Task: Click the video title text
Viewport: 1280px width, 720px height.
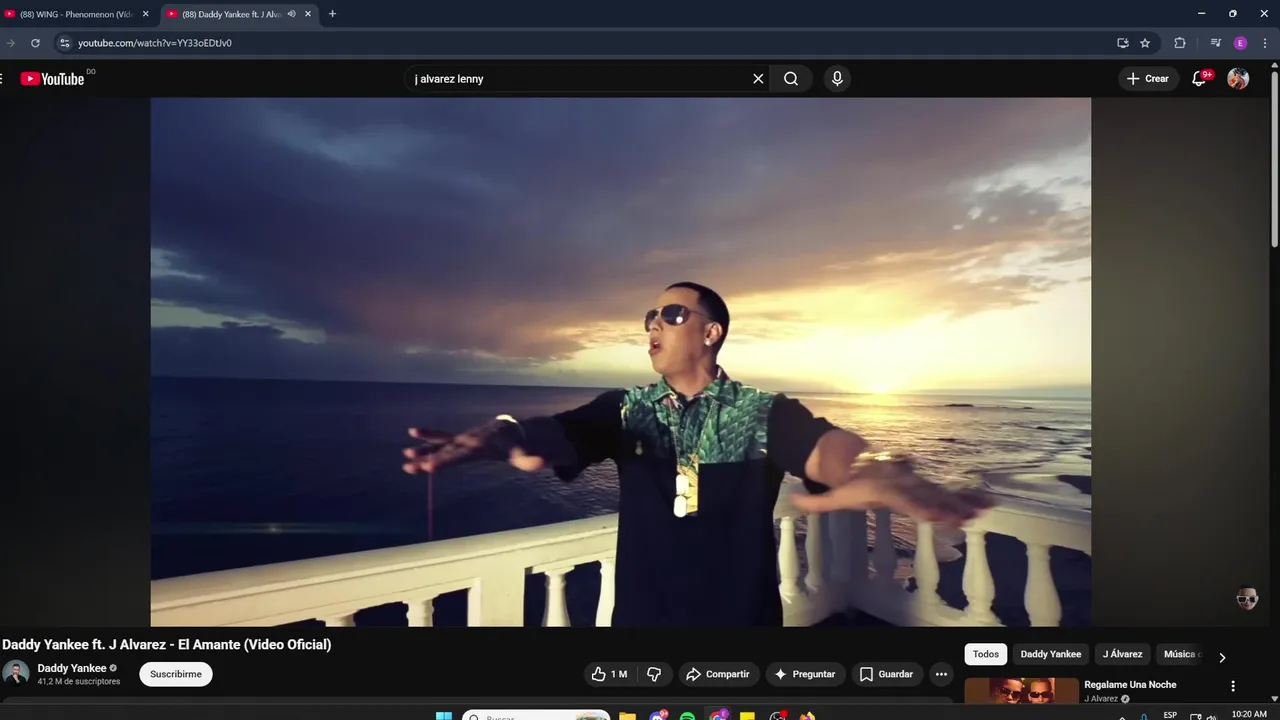Action: (166, 645)
